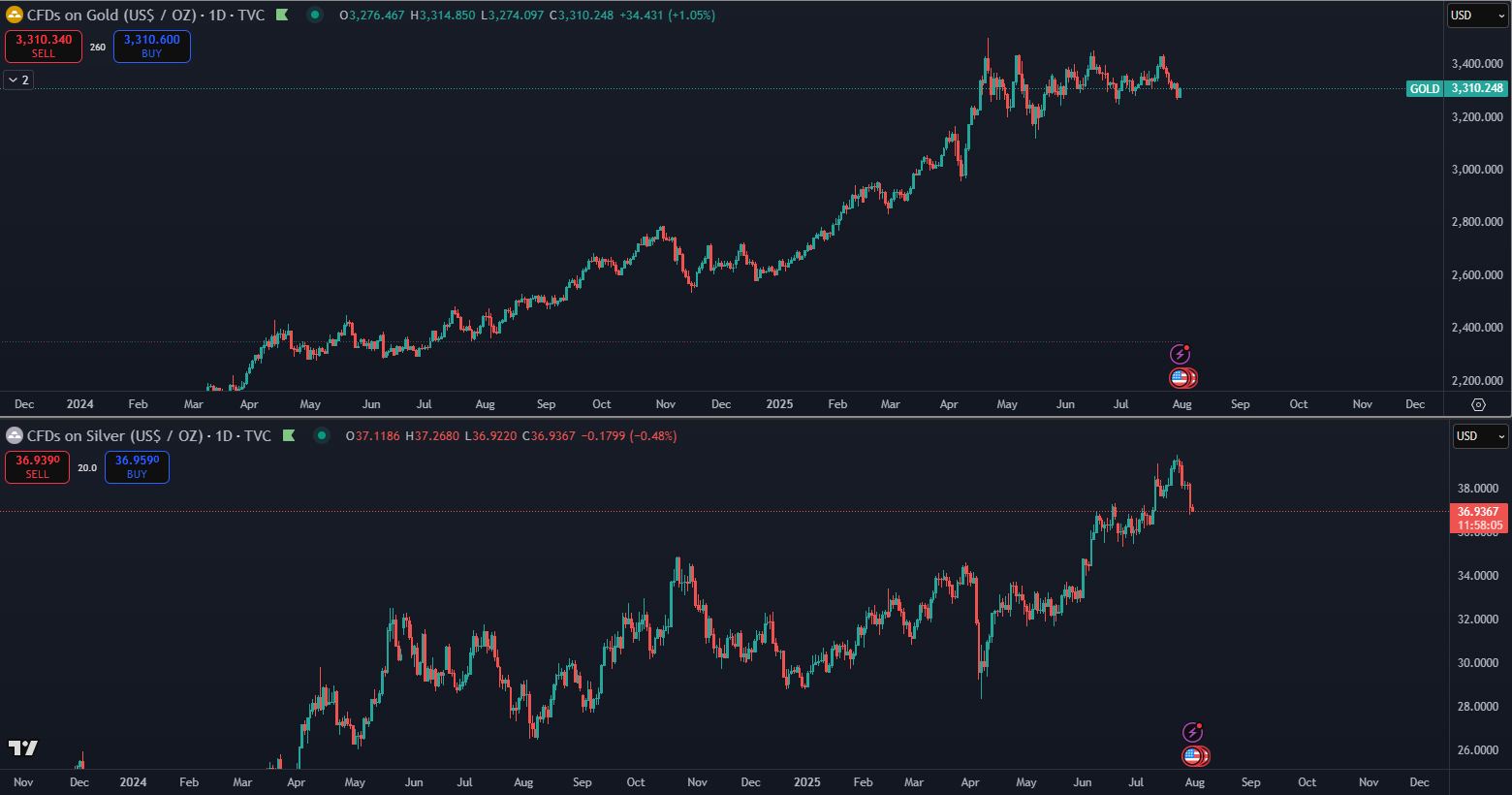Toggle market status dot on Silver chart
Image resolution: width=1512 pixels, height=795 pixels.
click(322, 436)
